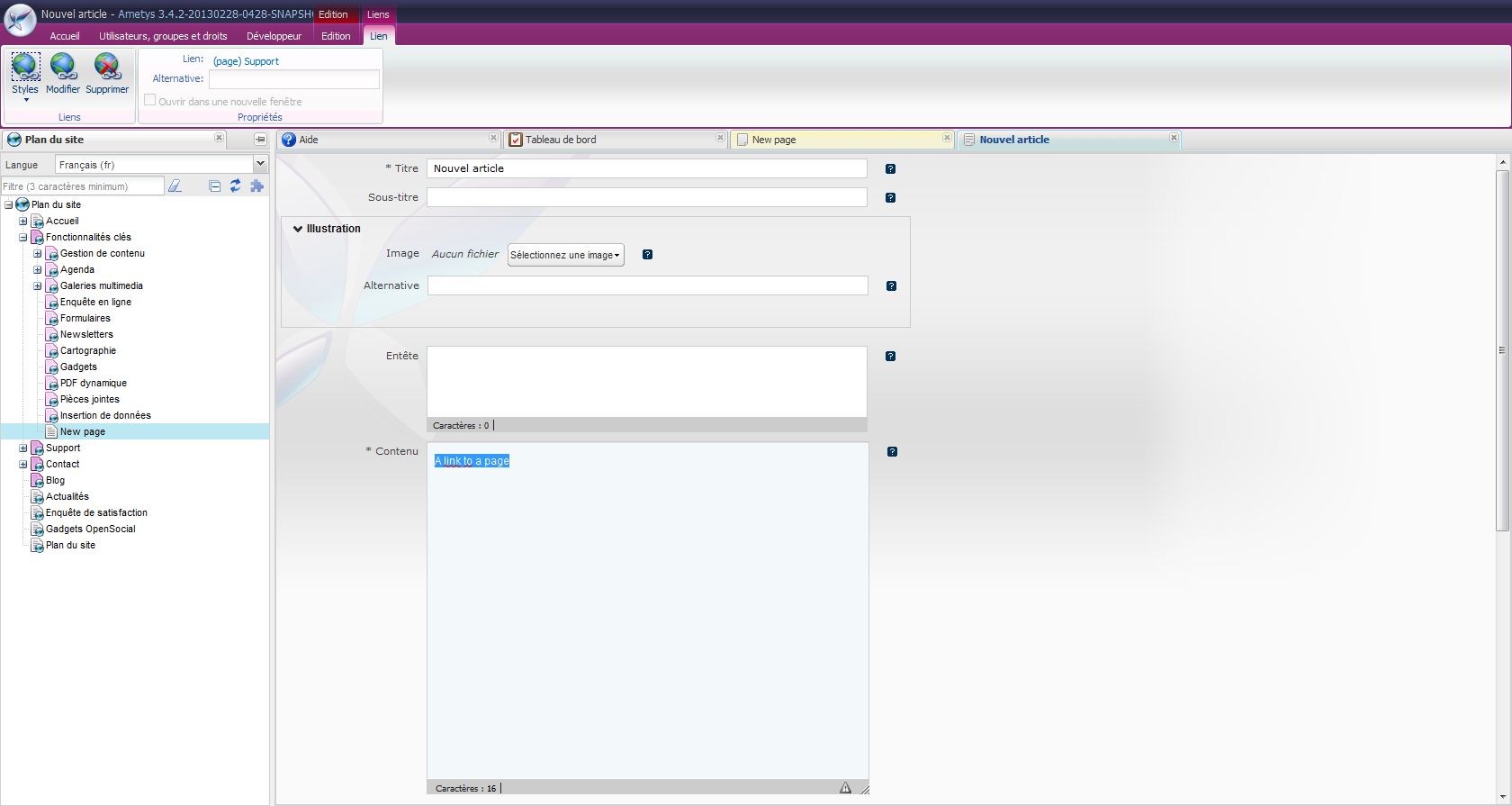Collapse the Plan du site root node

pyautogui.click(x=9, y=204)
